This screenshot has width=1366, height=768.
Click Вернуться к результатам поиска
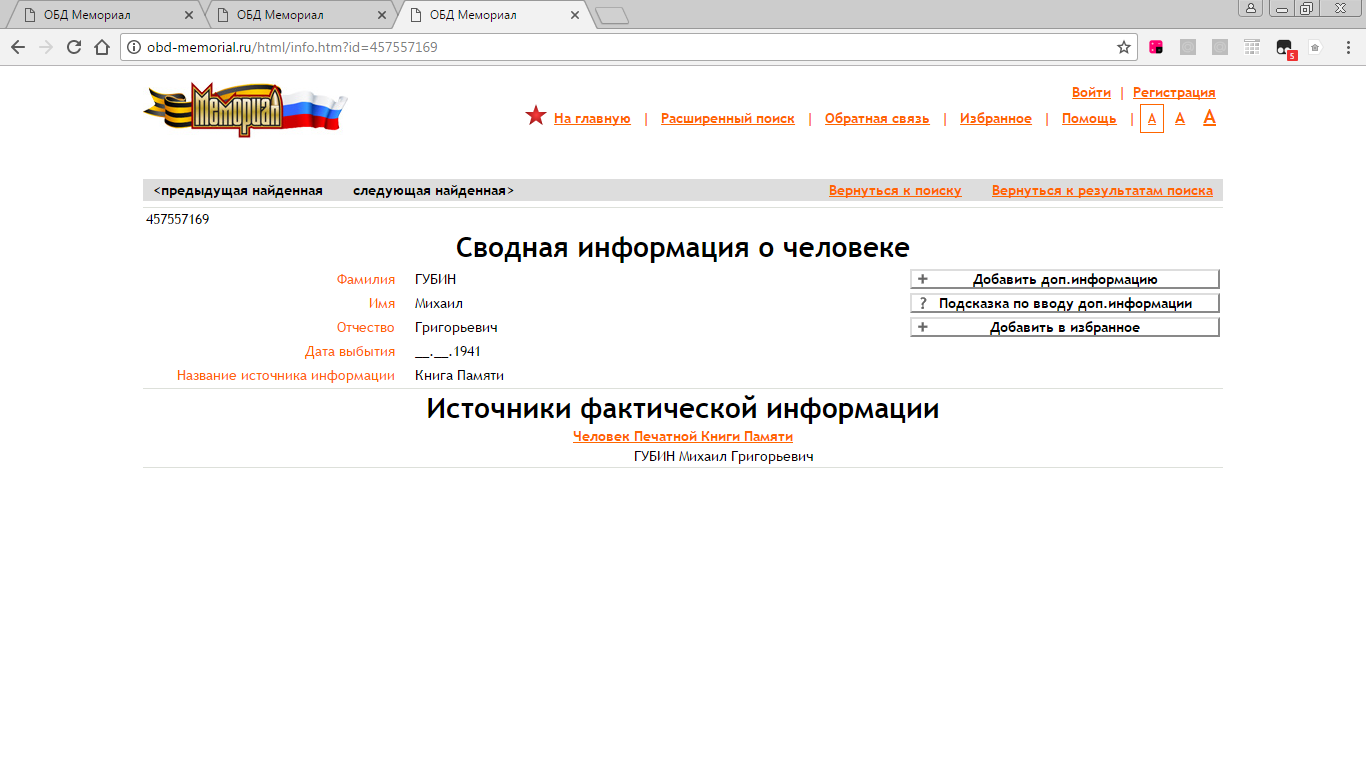pos(1102,190)
